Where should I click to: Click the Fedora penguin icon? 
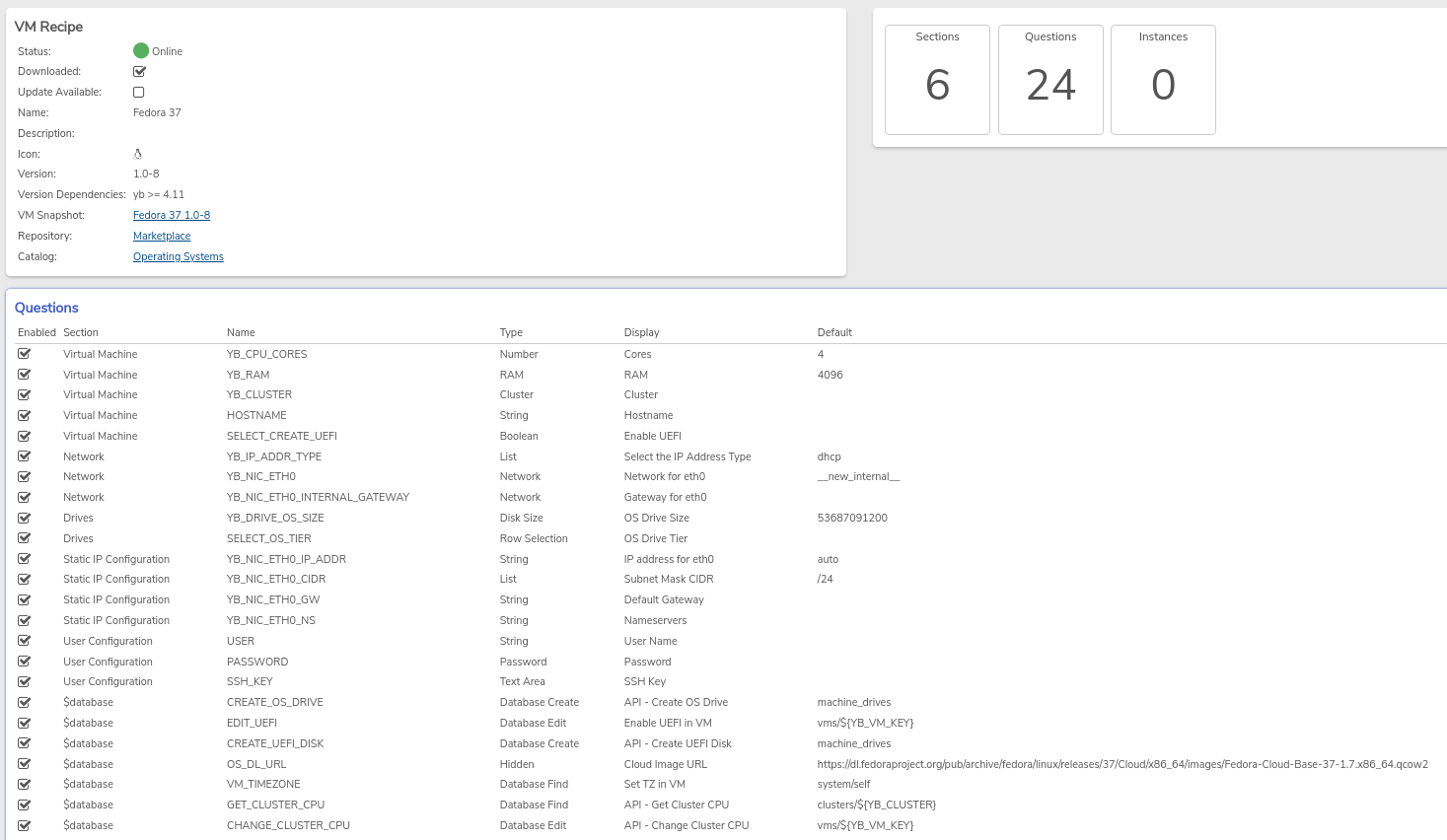click(138, 154)
